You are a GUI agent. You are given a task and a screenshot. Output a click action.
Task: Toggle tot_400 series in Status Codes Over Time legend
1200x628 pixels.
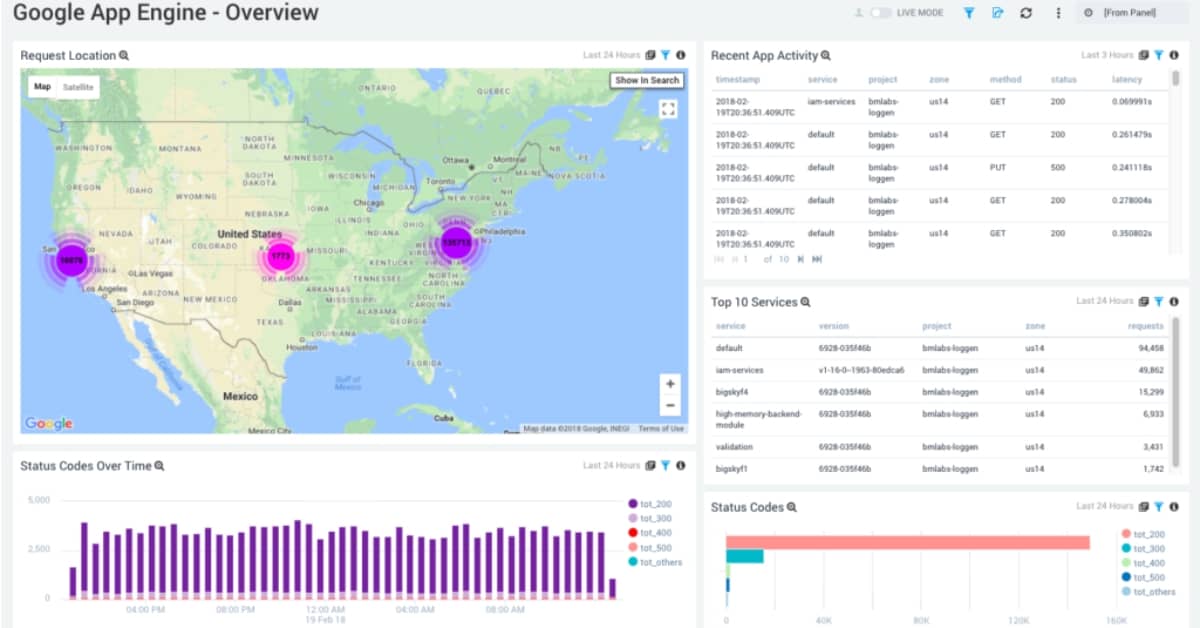point(650,533)
